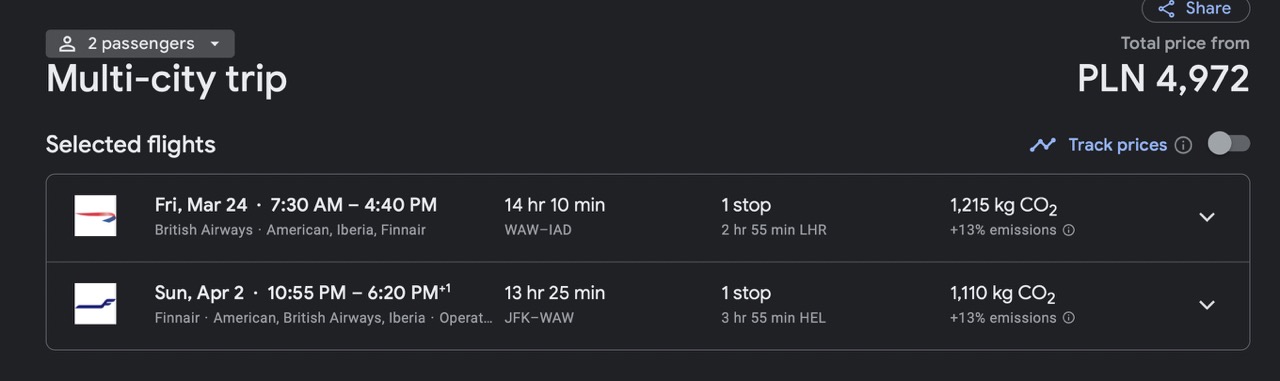Click the person icon in passengers selector
The height and width of the screenshot is (381, 1280).
(68, 44)
